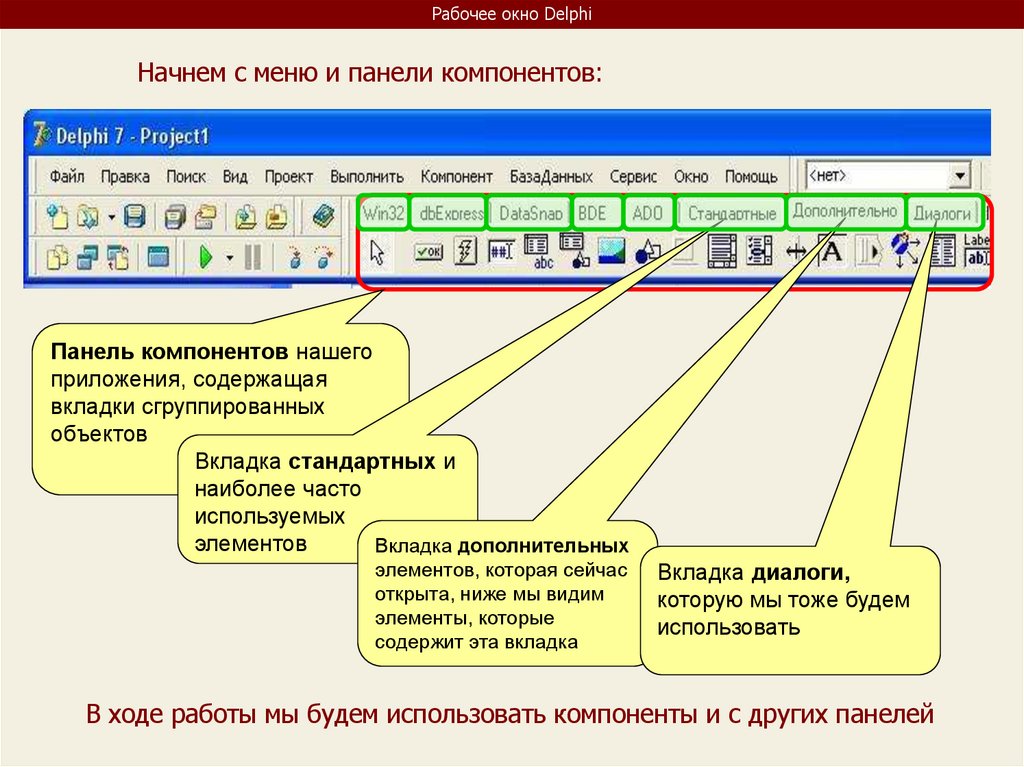Click the Trace Into debug icon

[295, 257]
